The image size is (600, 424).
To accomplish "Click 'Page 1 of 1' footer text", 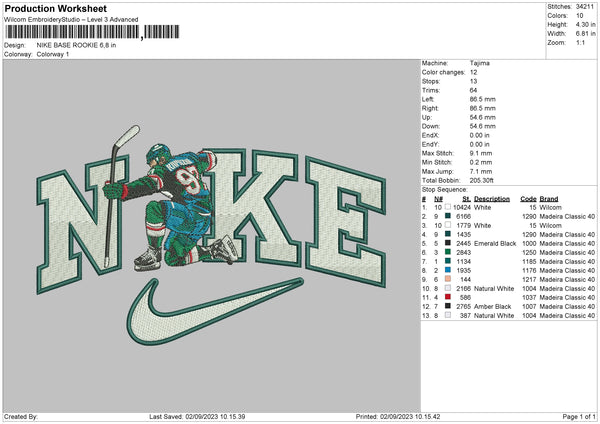I will [x=579, y=416].
